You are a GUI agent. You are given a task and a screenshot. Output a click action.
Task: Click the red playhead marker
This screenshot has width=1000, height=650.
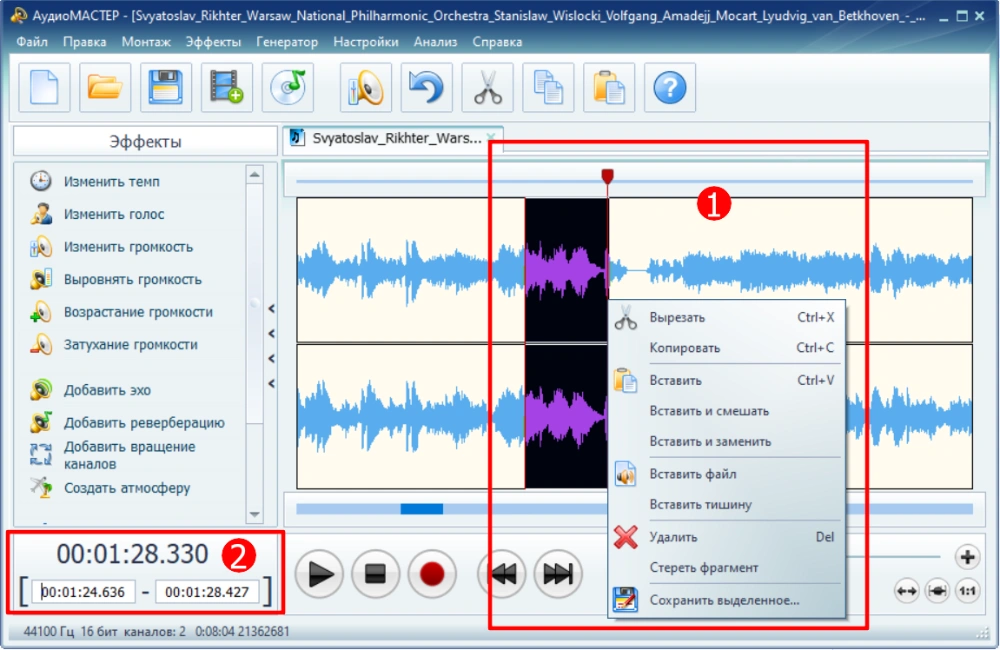(608, 176)
